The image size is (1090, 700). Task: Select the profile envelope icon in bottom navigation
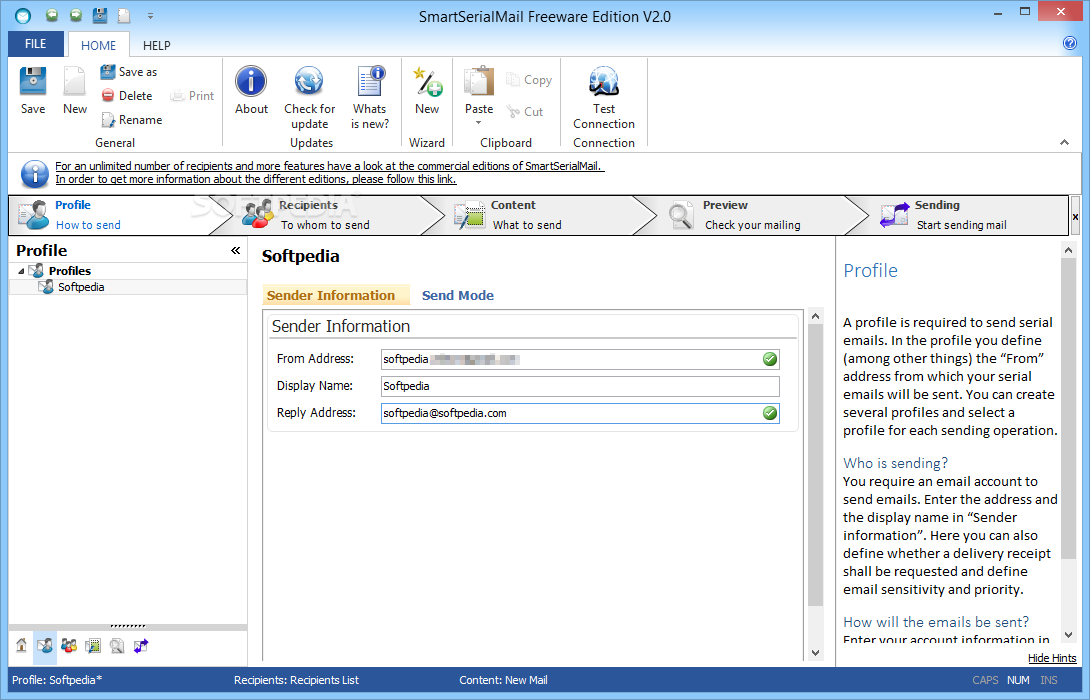(44, 645)
